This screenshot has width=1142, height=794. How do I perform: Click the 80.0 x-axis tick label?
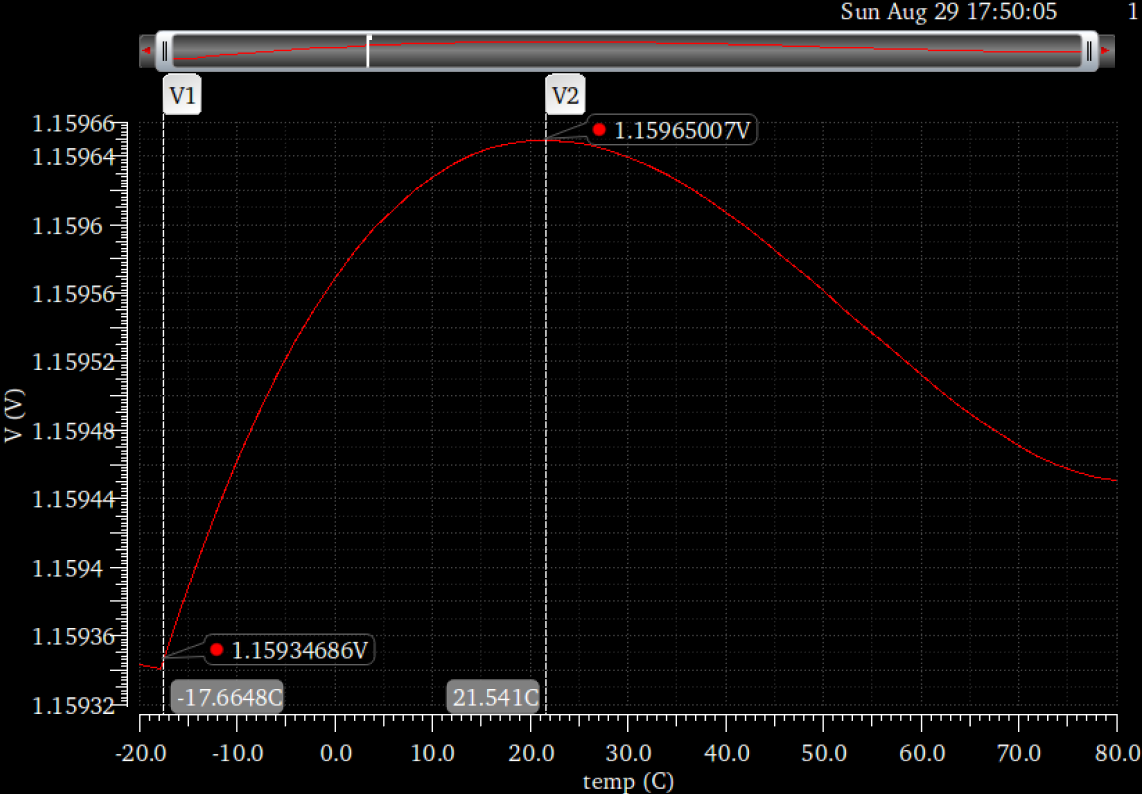(1116, 752)
